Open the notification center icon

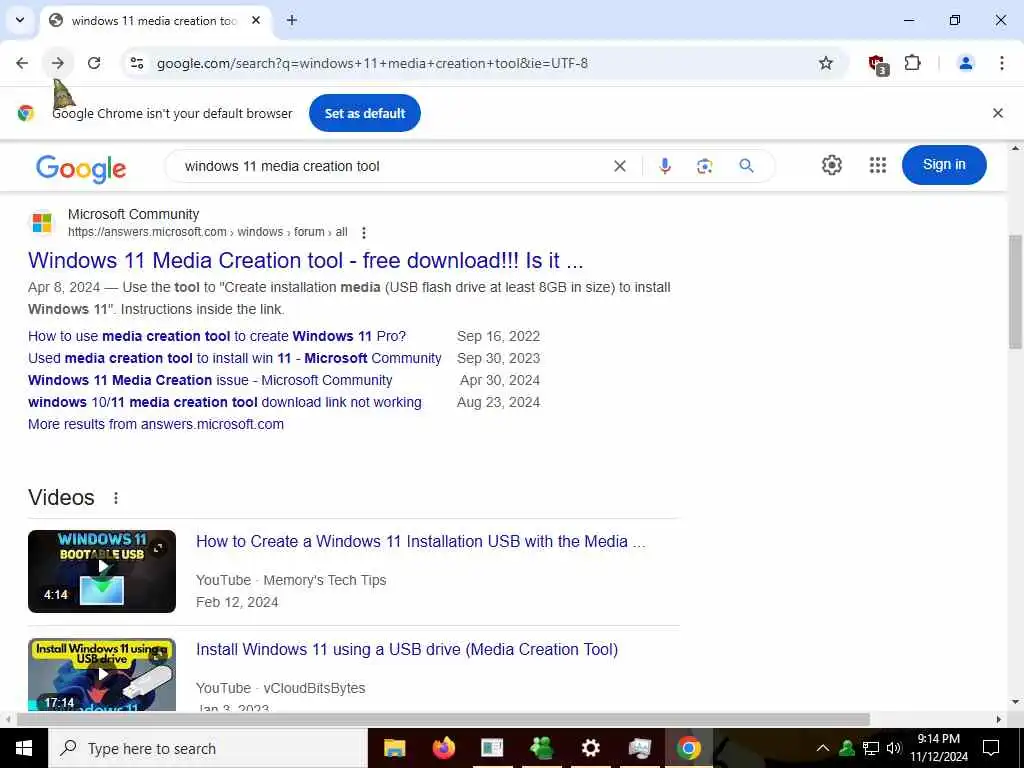991,748
